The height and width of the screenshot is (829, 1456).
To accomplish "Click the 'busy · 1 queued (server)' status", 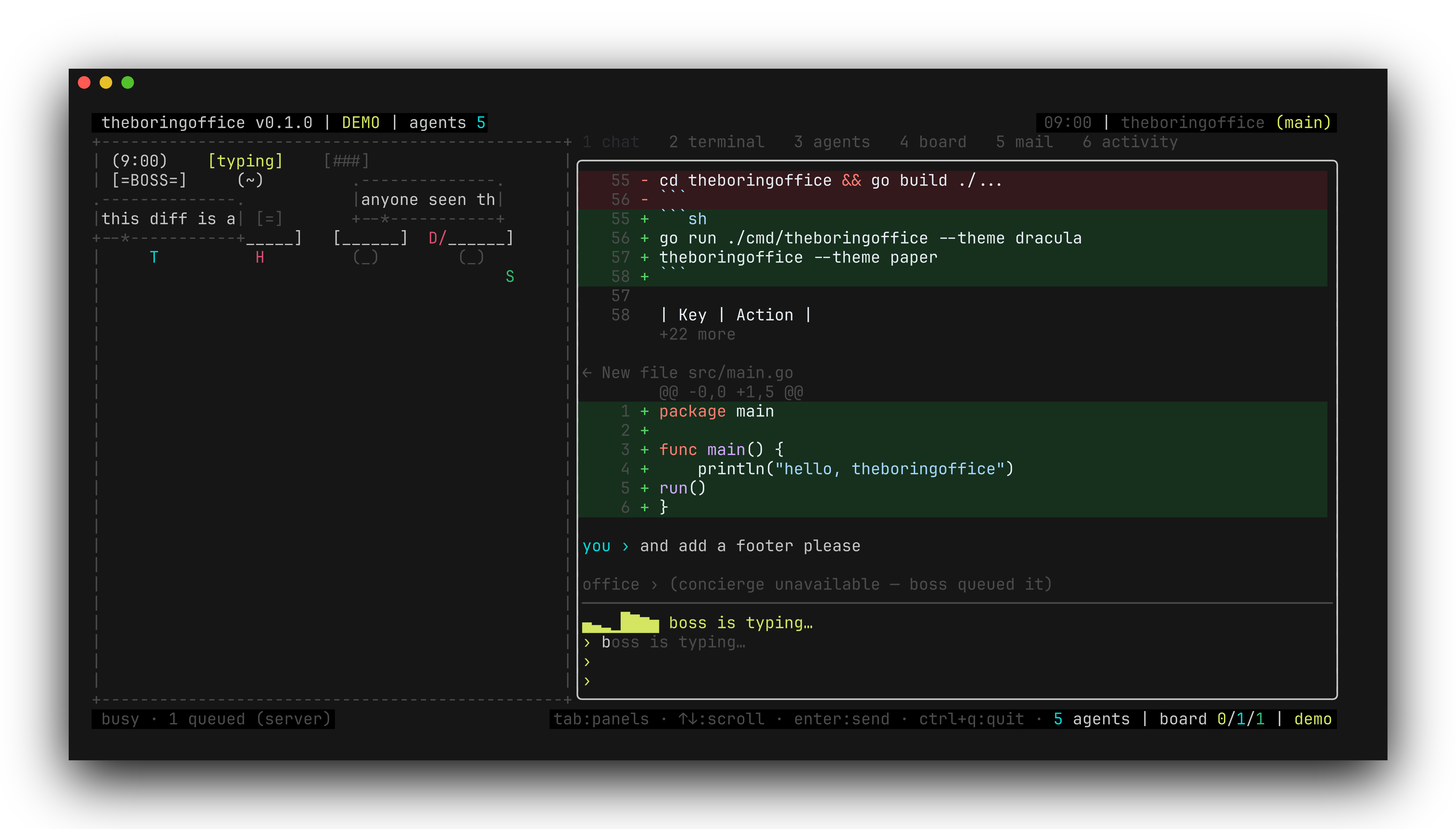I will click(x=216, y=719).
